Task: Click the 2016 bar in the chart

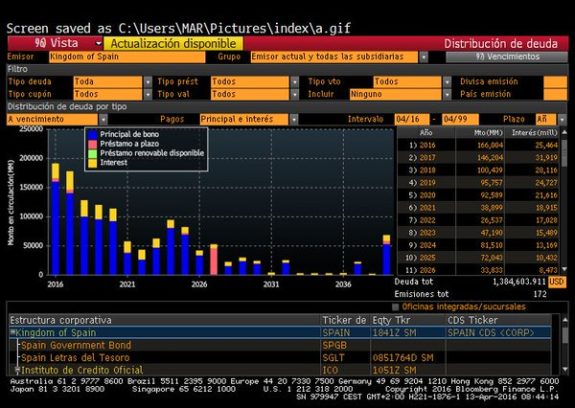Action: click(x=55, y=219)
